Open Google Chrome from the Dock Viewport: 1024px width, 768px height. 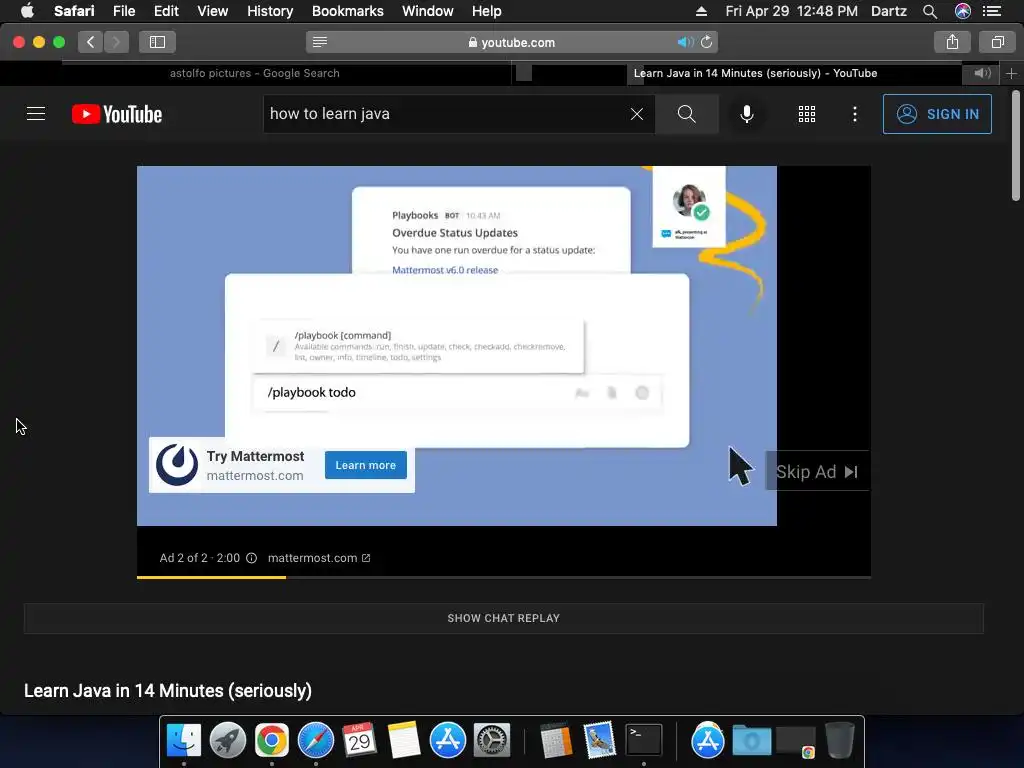(272, 741)
